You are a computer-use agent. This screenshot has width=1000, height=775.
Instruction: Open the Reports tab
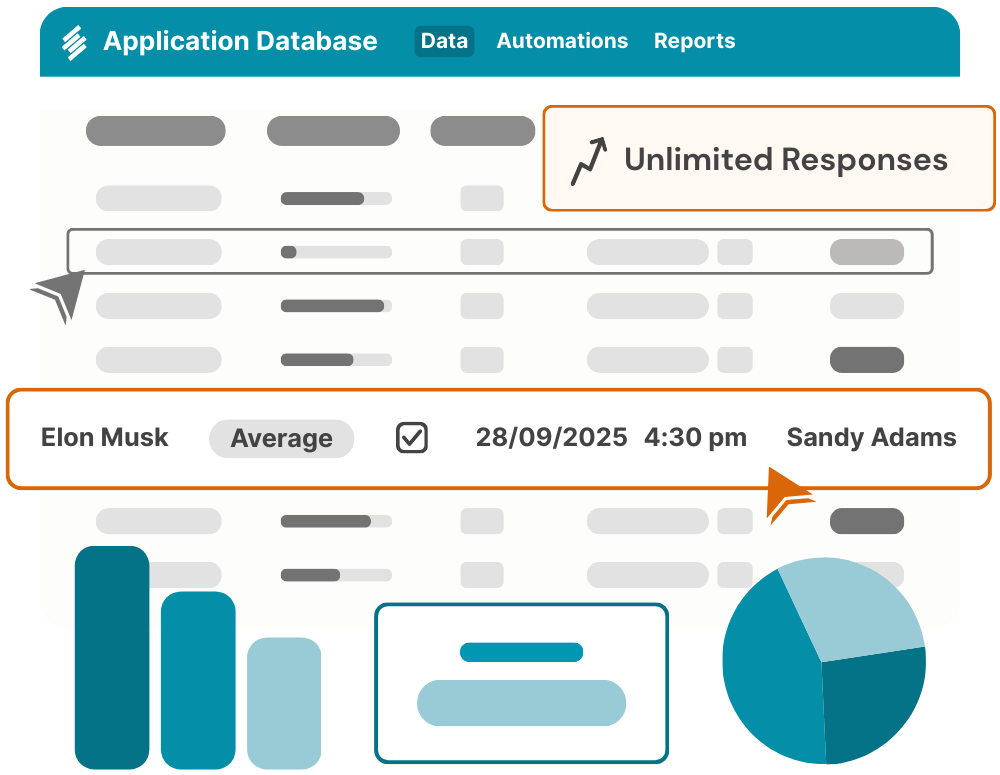[694, 41]
